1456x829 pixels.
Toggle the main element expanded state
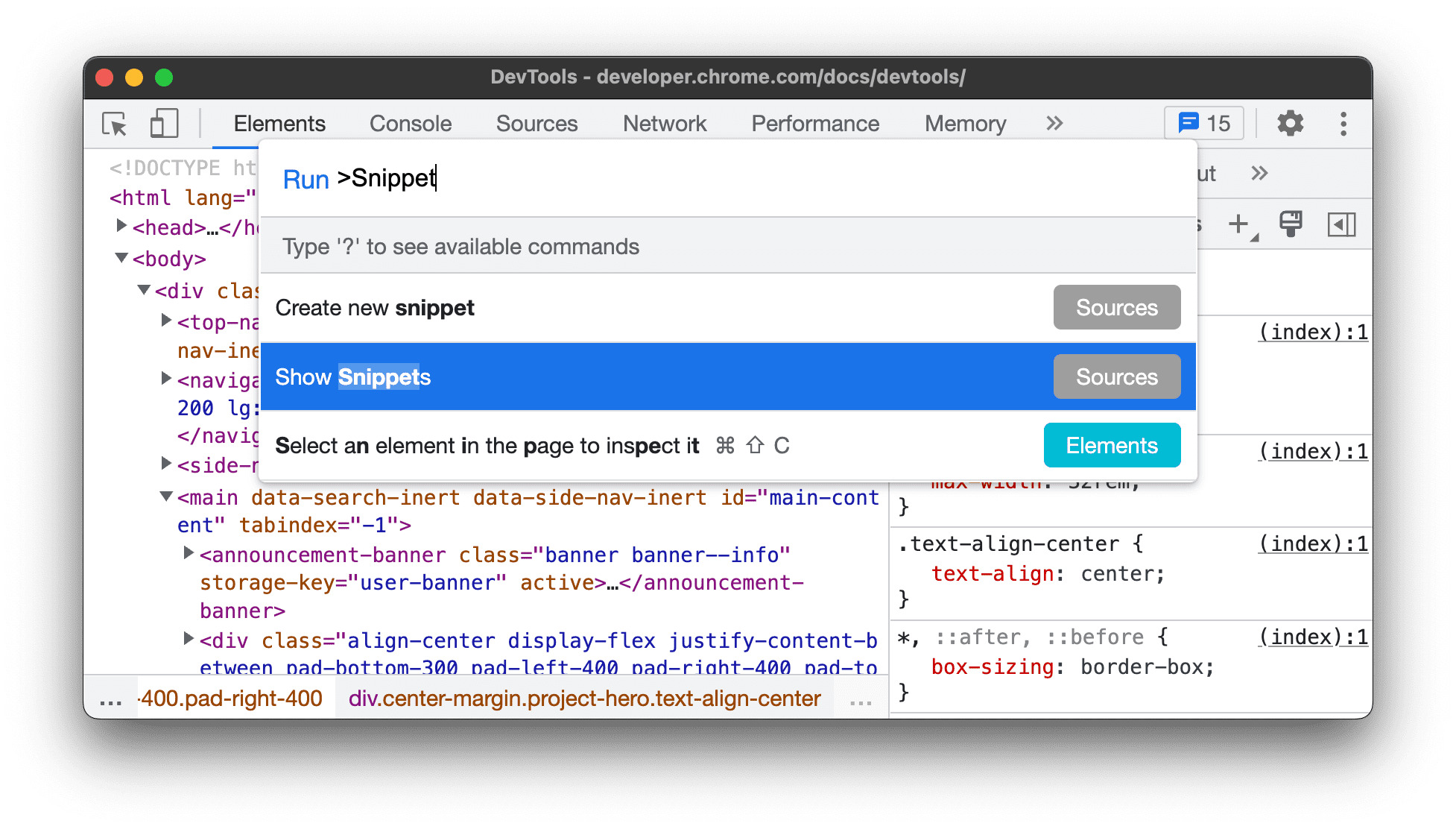tap(163, 497)
